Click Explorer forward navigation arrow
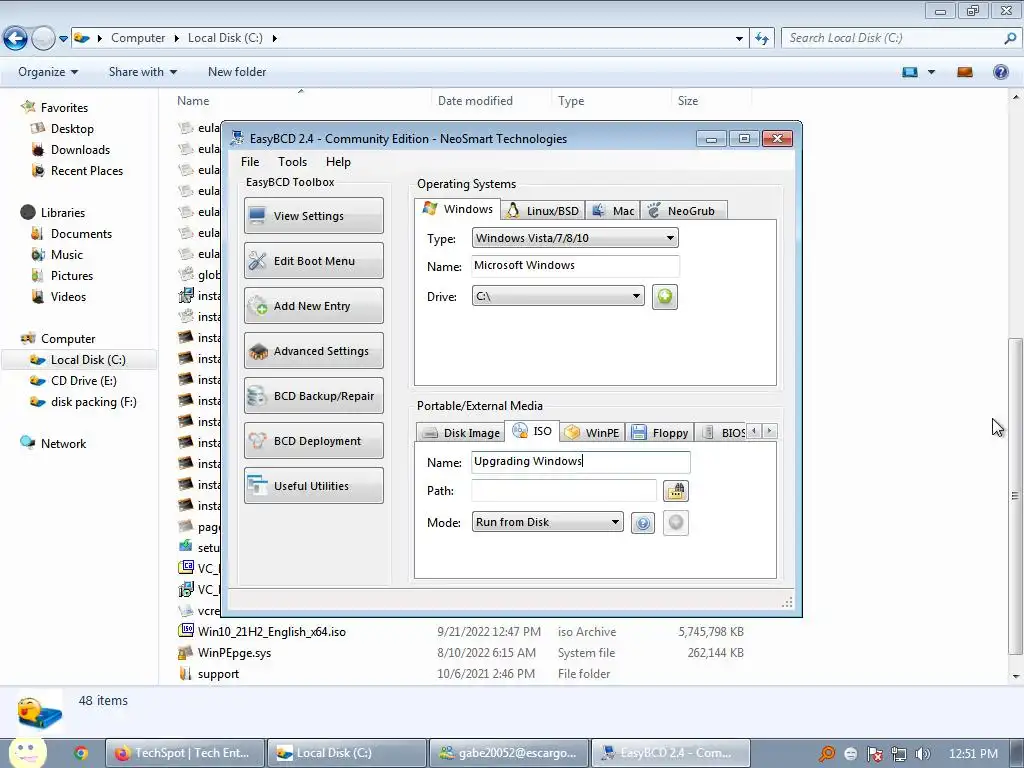The image size is (1024, 768). point(43,39)
